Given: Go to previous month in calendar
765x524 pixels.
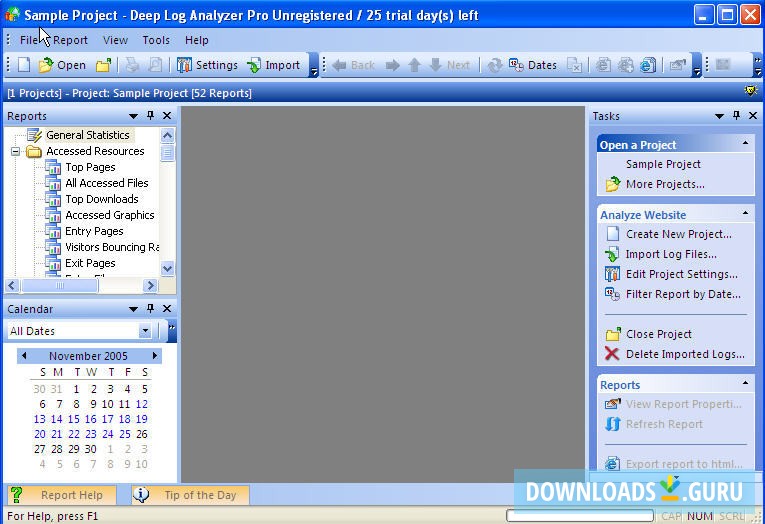Looking at the screenshot, I should coord(24,355).
